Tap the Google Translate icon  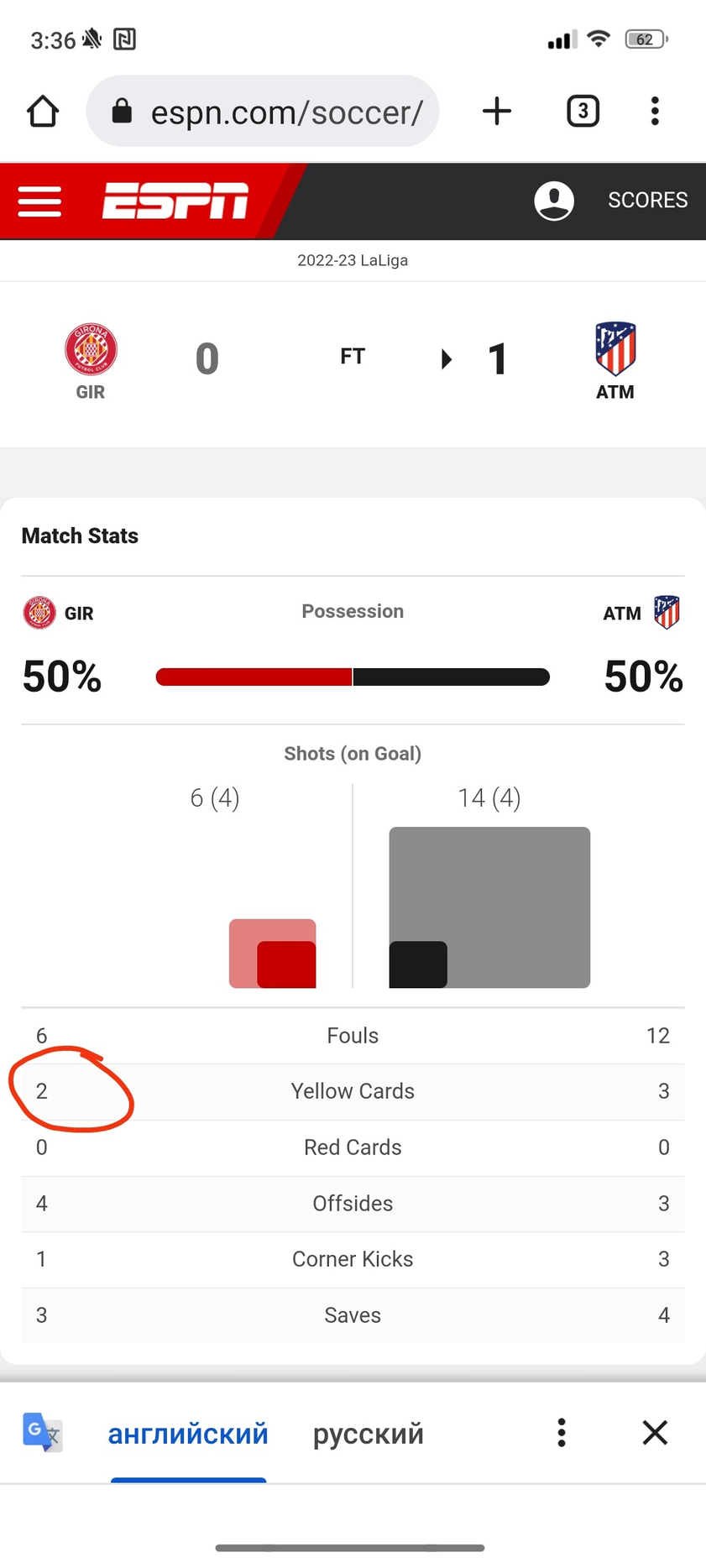(x=42, y=1432)
